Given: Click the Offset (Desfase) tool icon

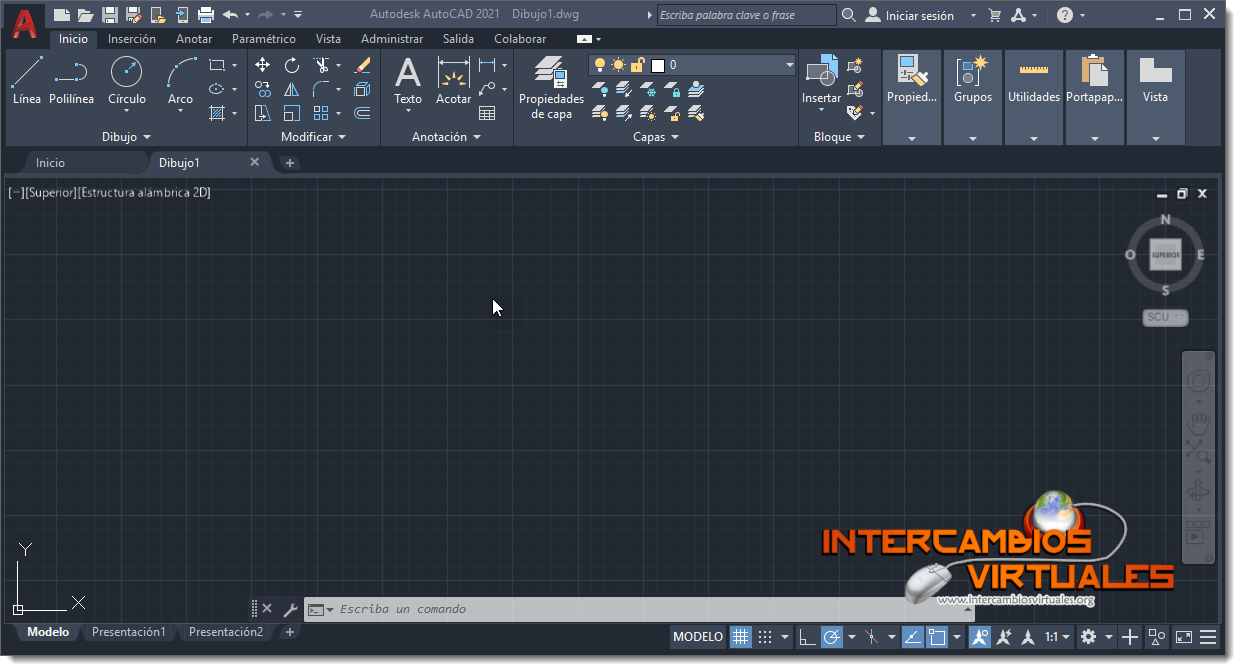Looking at the screenshot, I should 362,113.
